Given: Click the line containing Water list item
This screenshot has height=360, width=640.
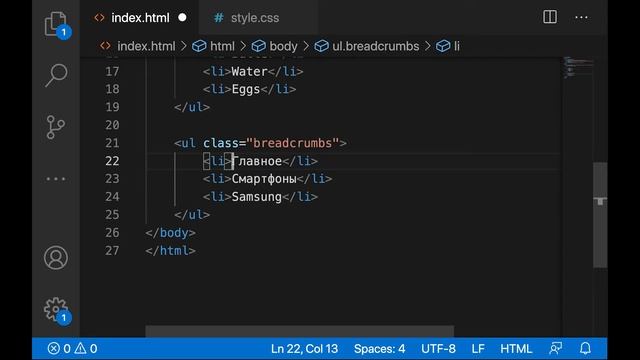Looking at the screenshot, I should pos(253,71).
